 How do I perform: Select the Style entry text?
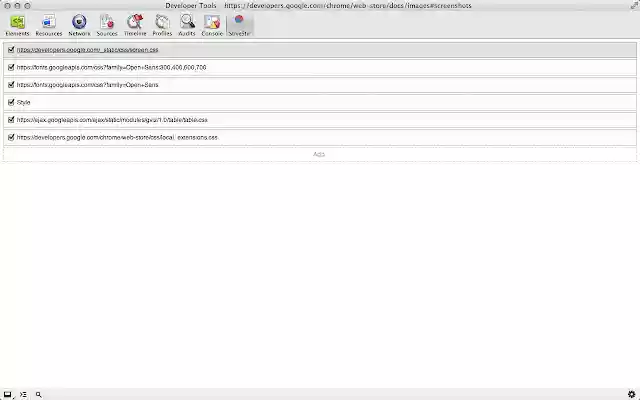click(23, 102)
